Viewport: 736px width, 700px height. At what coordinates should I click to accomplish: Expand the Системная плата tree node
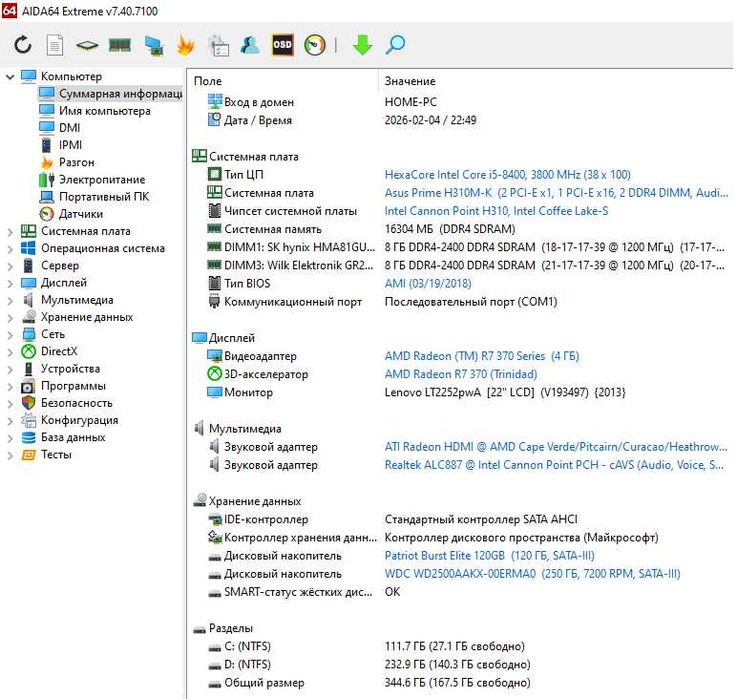(x=10, y=231)
